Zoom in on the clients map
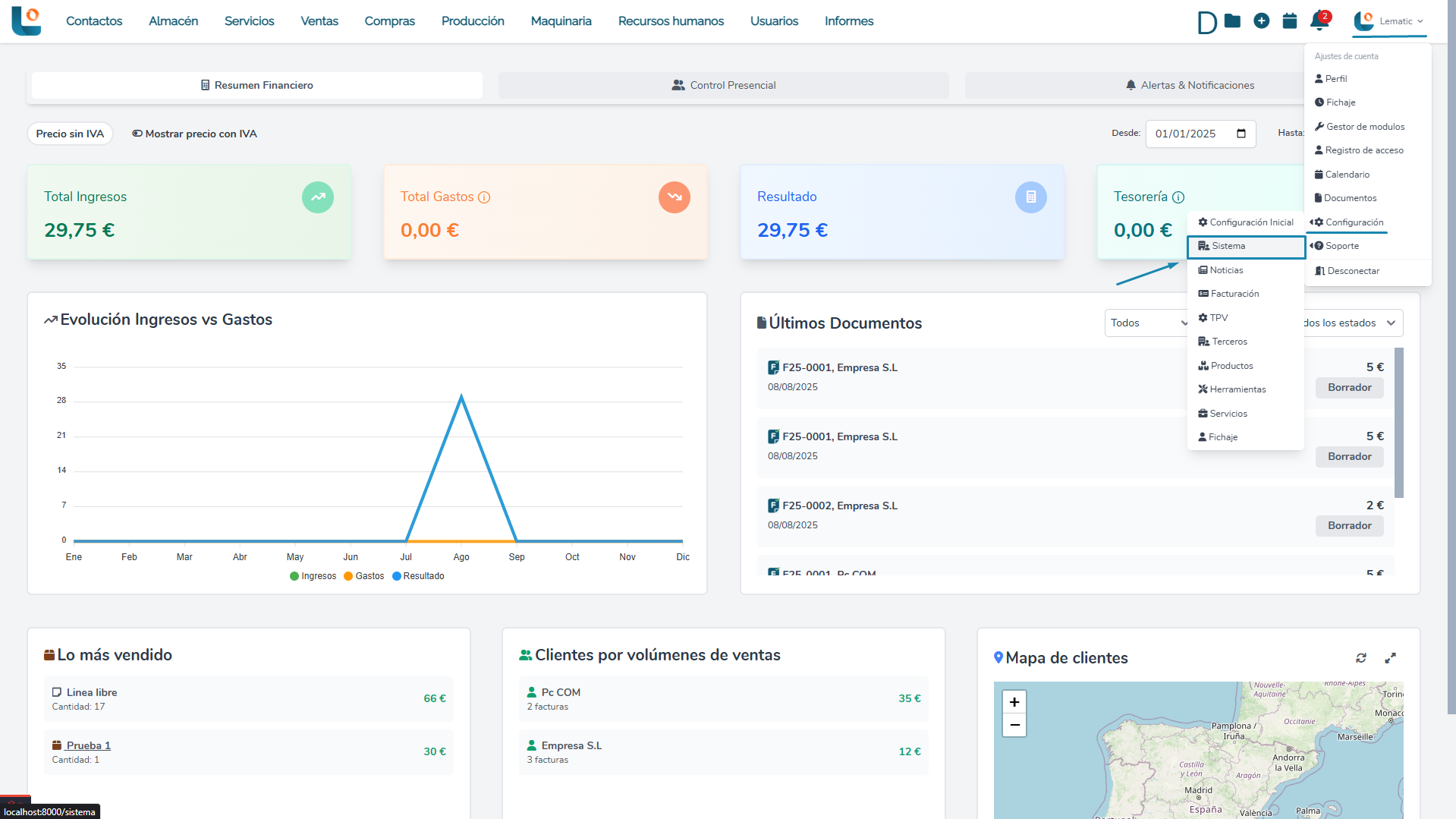Screen dimensions: 1456x819 (1014, 702)
